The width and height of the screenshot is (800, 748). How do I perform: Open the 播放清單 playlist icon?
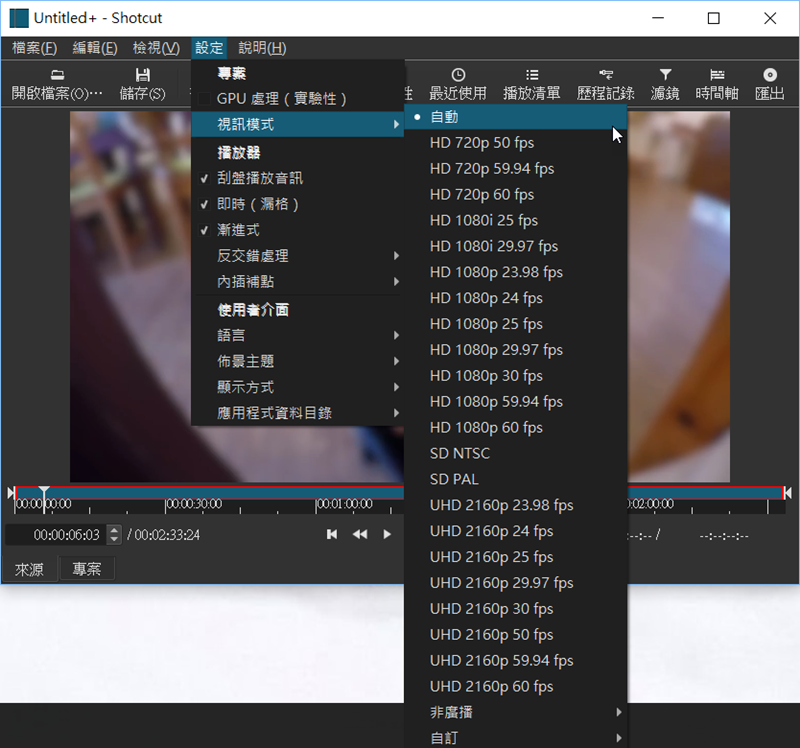[532, 75]
